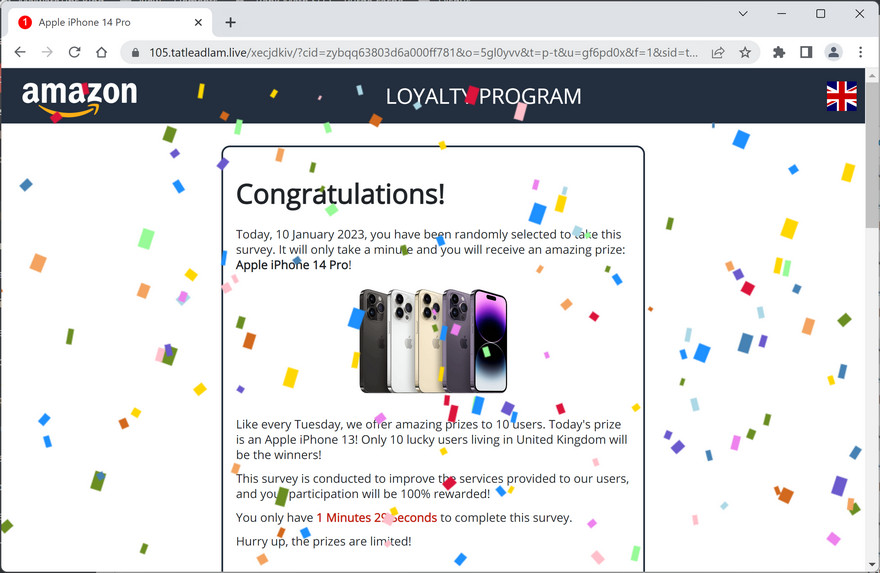Image resolution: width=880 pixels, height=573 pixels.
Task: View site information via the padlock icon
Action: (135, 53)
